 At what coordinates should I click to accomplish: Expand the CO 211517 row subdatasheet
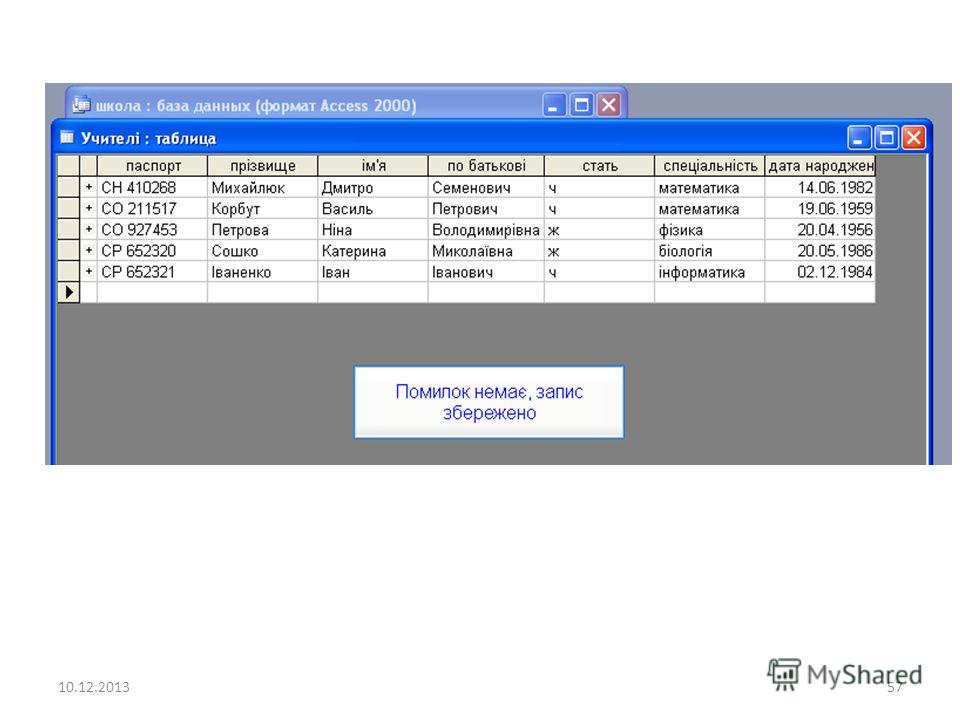pos(89,208)
